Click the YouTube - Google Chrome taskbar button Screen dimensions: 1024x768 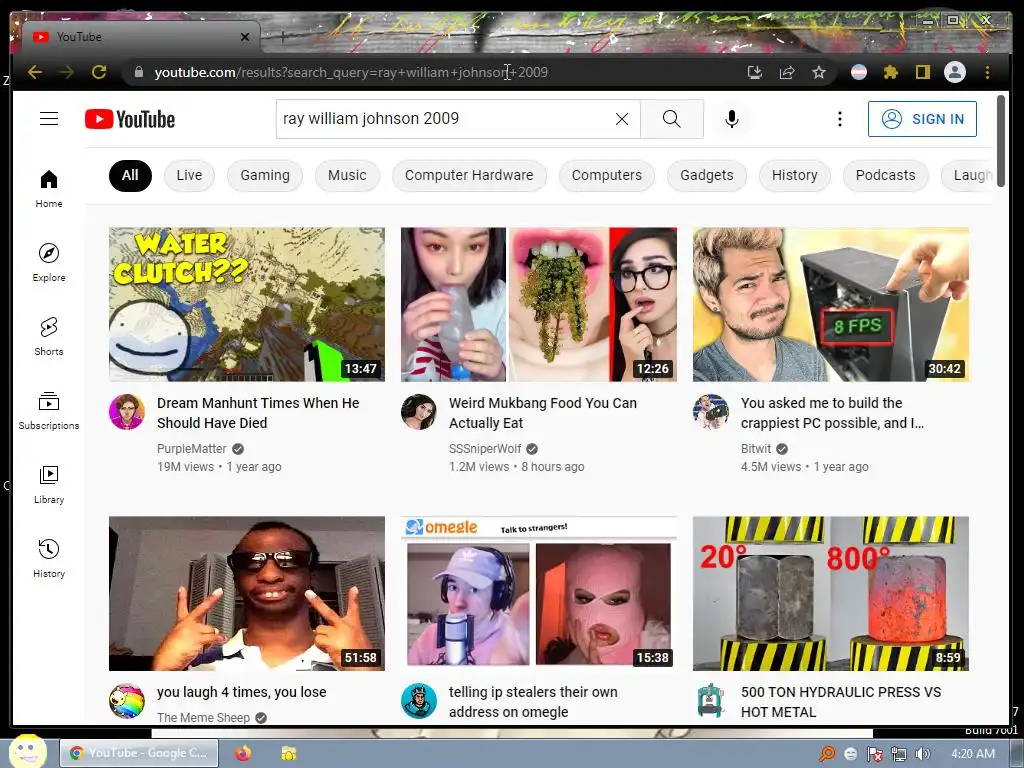(x=138, y=753)
